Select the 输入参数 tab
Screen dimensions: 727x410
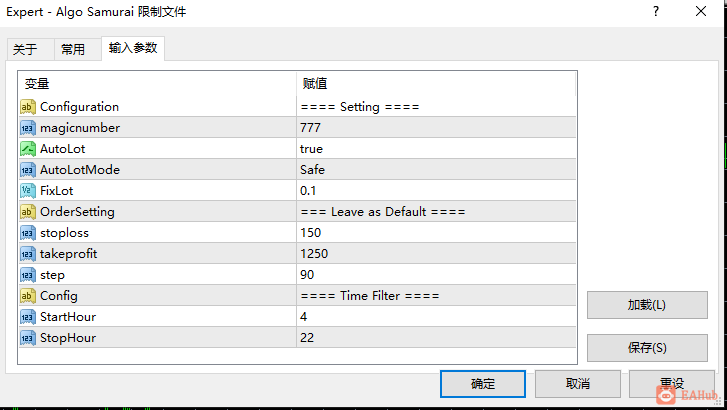133,48
